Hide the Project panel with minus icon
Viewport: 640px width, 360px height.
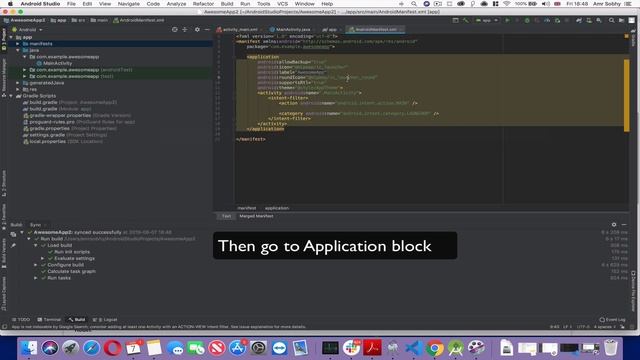[x=207, y=29]
